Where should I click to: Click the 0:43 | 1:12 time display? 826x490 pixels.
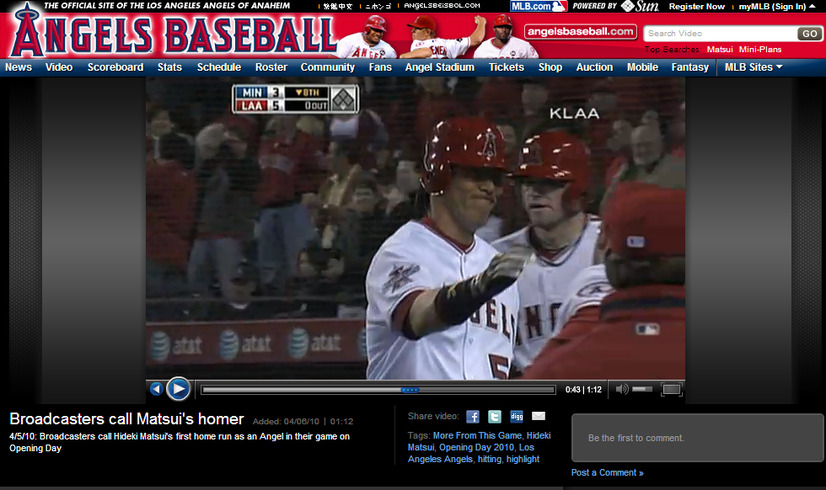click(583, 390)
